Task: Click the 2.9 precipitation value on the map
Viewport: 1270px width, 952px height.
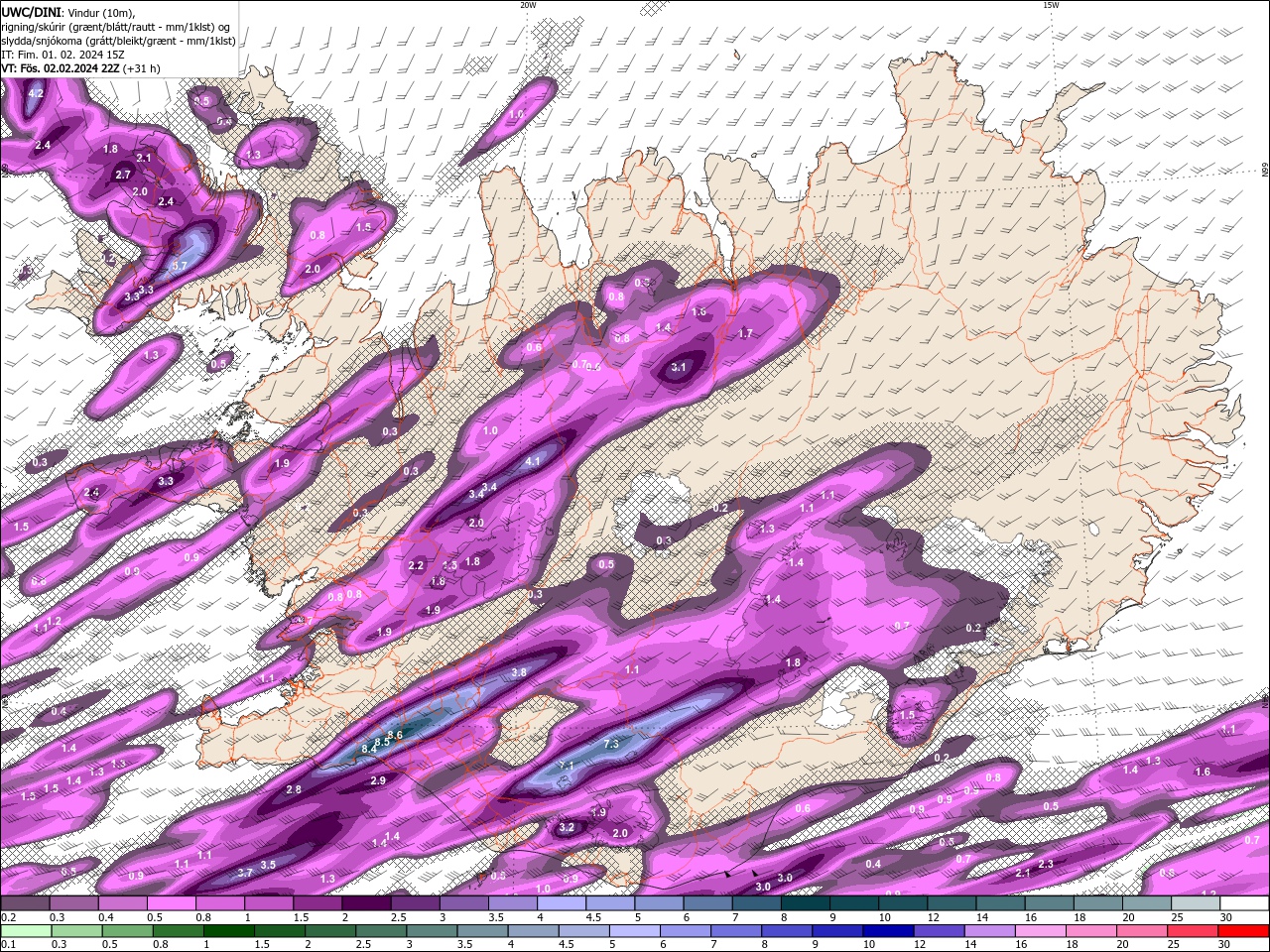Action: click(x=378, y=781)
